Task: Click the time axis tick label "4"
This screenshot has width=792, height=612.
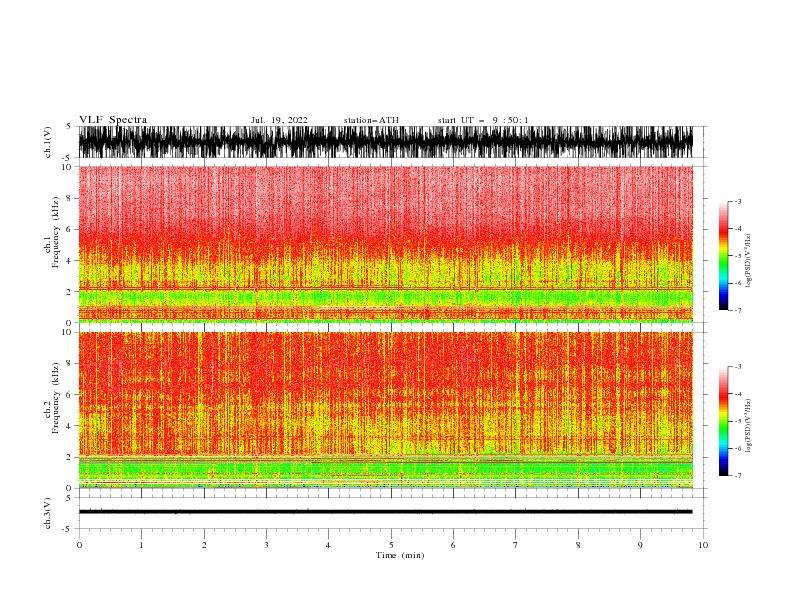Action: tap(328, 545)
